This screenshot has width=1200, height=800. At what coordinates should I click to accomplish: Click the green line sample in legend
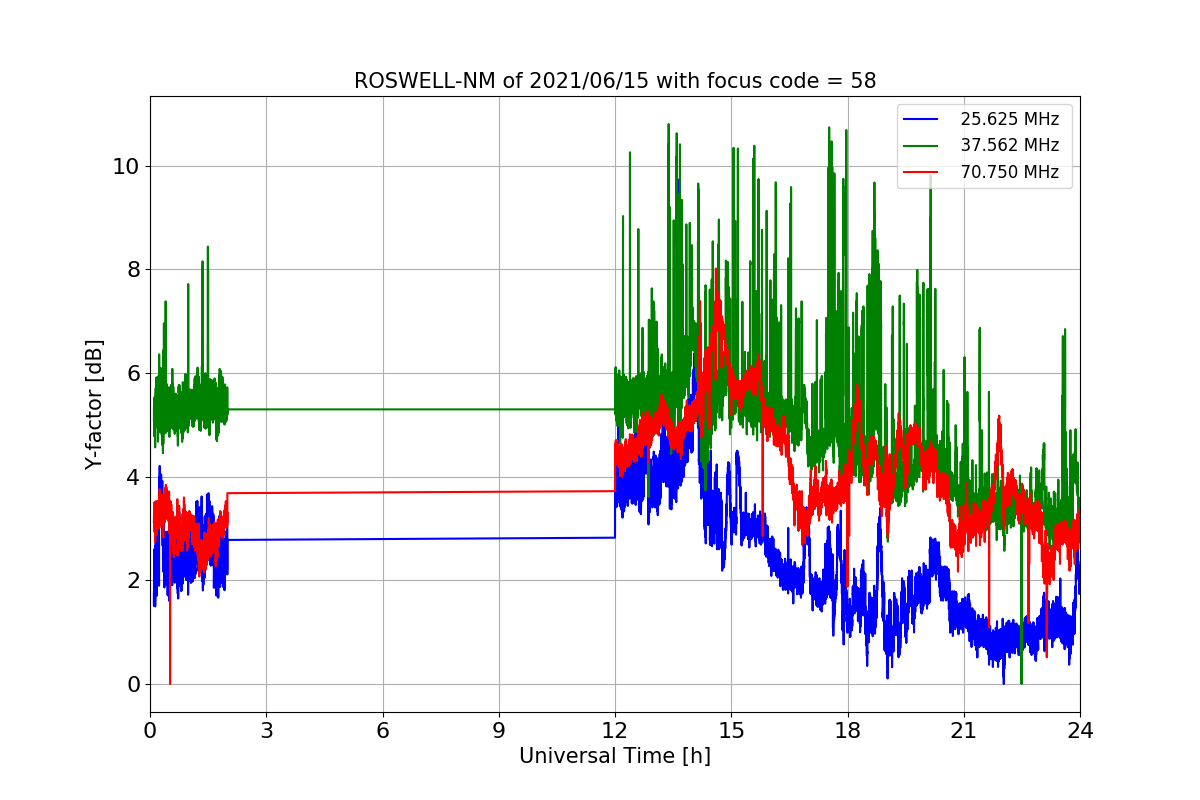click(921, 146)
